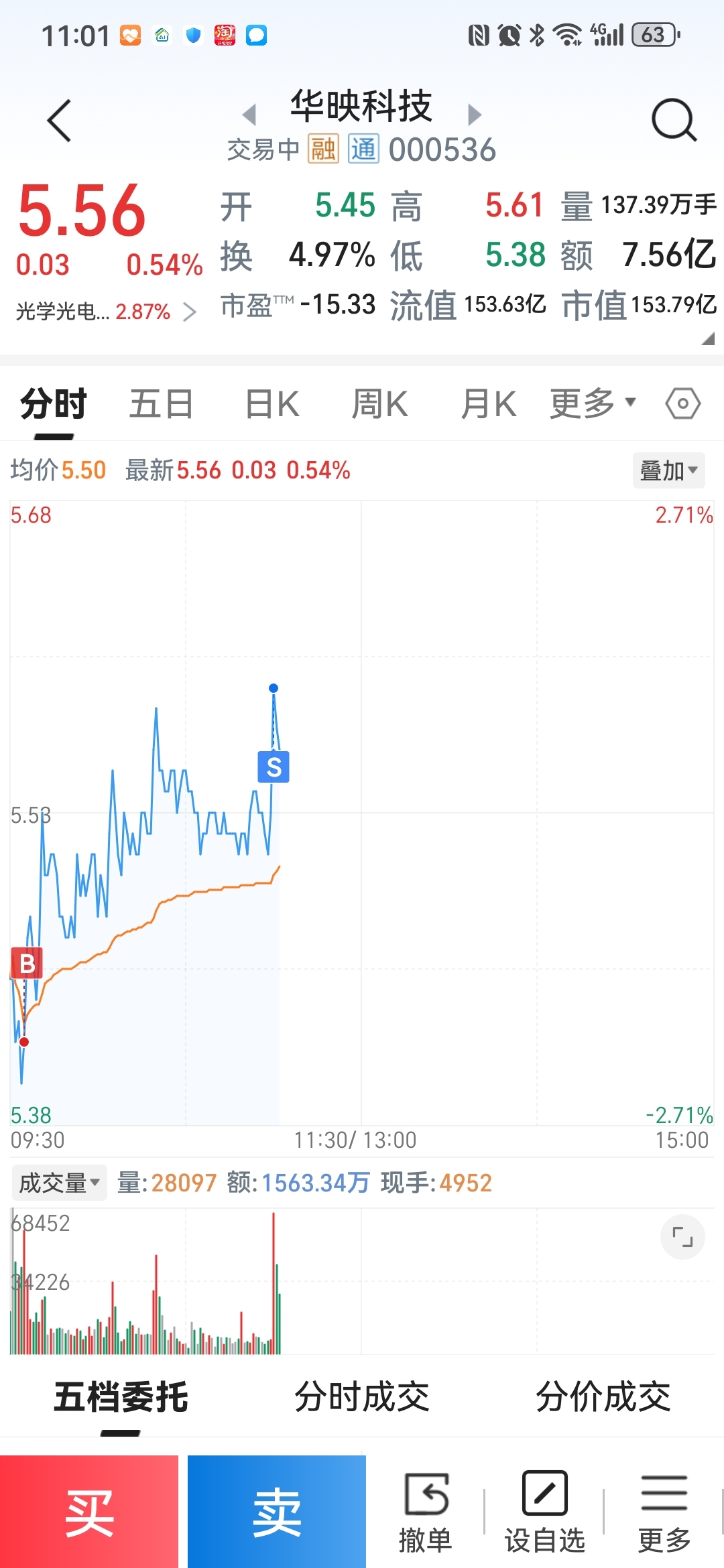This screenshot has width=724, height=1568.
Task: Tap the red 买 buy button
Action: pos(89,1512)
